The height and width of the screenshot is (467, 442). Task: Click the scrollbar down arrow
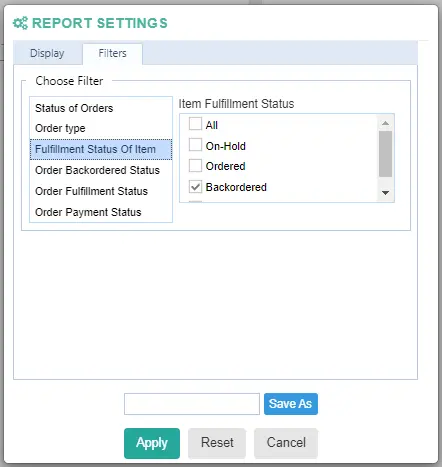(385, 193)
